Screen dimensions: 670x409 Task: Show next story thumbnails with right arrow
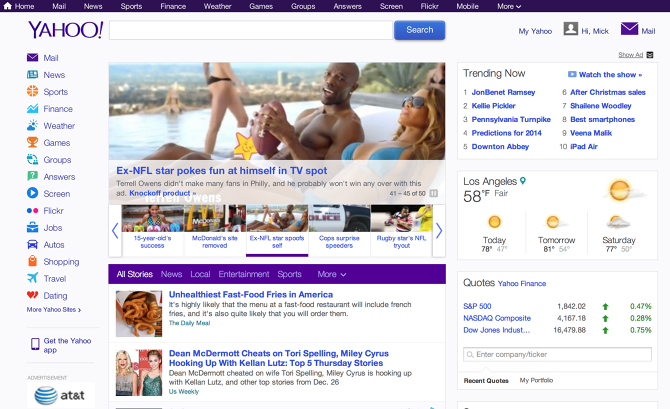439,231
